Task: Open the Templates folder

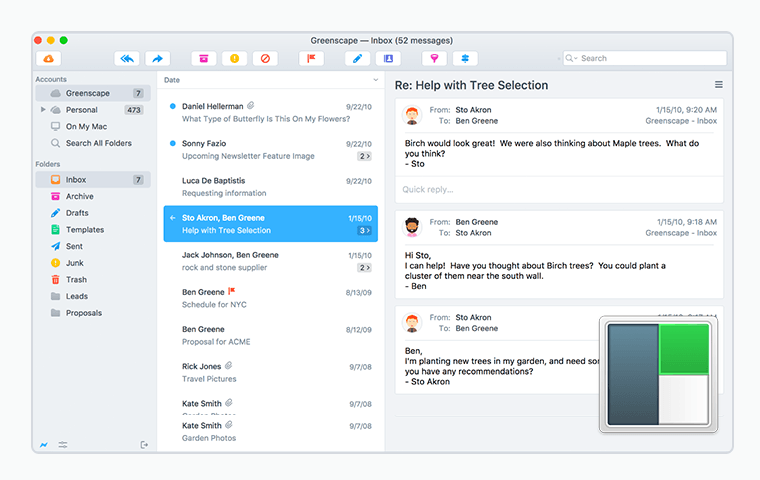Action: point(93,229)
